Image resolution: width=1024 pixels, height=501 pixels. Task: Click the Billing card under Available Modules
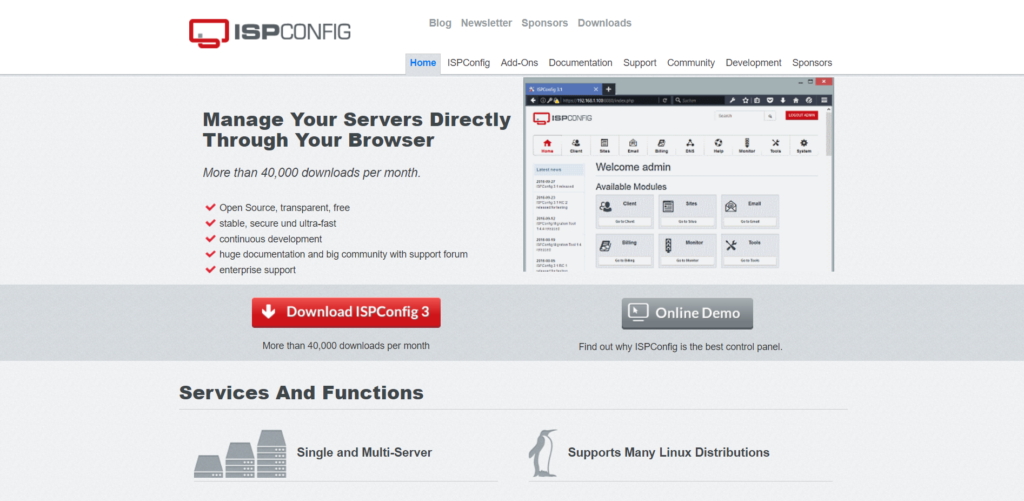624,251
